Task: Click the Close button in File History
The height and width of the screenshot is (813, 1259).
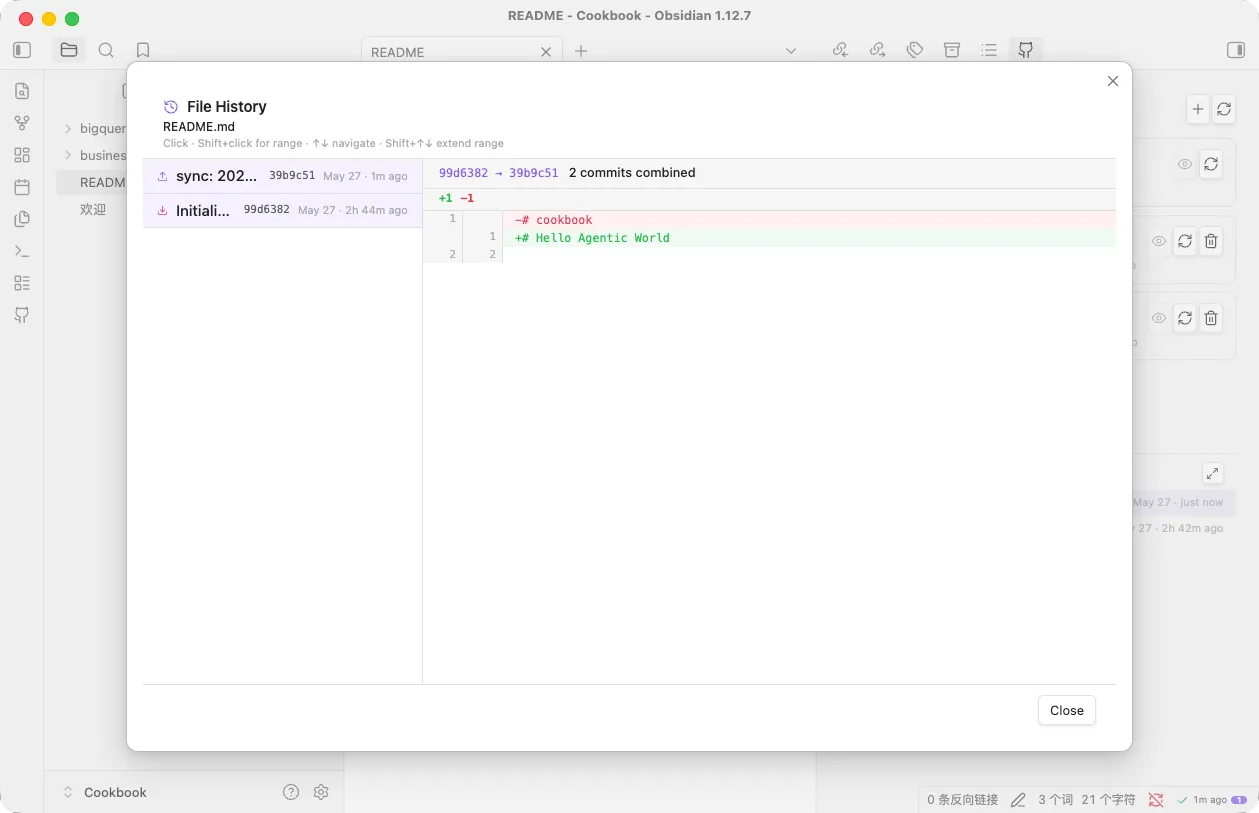Action: tap(1067, 710)
